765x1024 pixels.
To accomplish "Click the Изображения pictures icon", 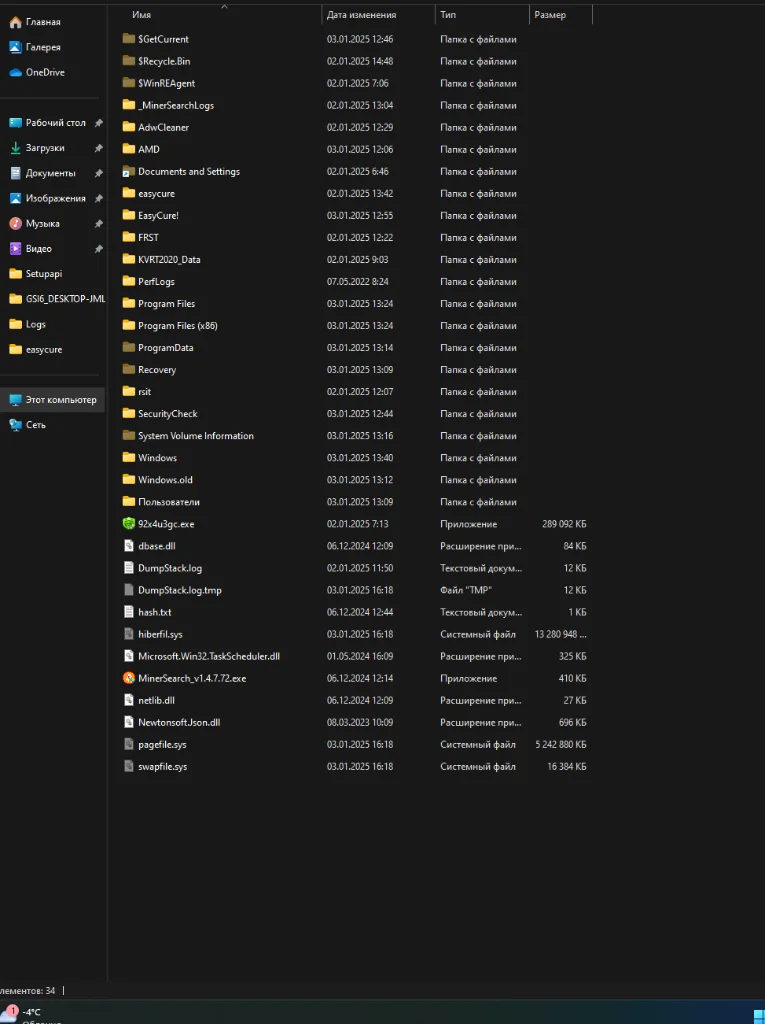I will click(16, 199).
